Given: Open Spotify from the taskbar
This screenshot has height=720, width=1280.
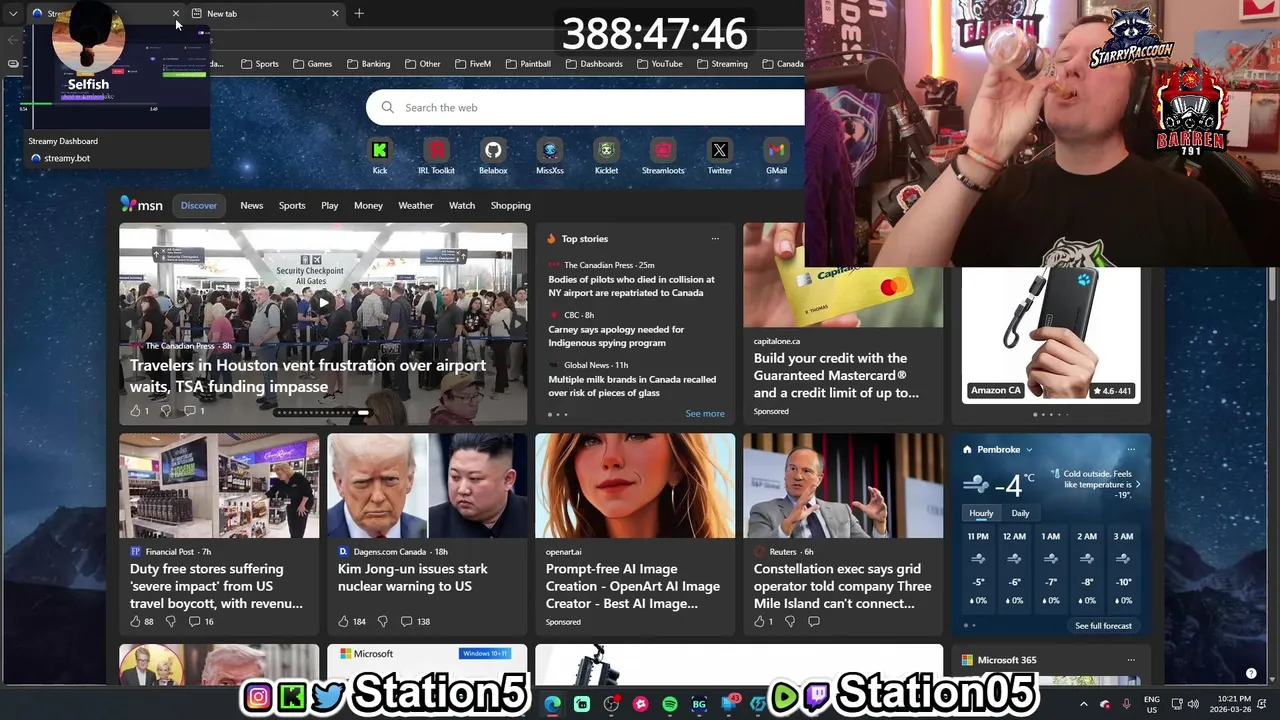Looking at the screenshot, I should pos(670,704).
